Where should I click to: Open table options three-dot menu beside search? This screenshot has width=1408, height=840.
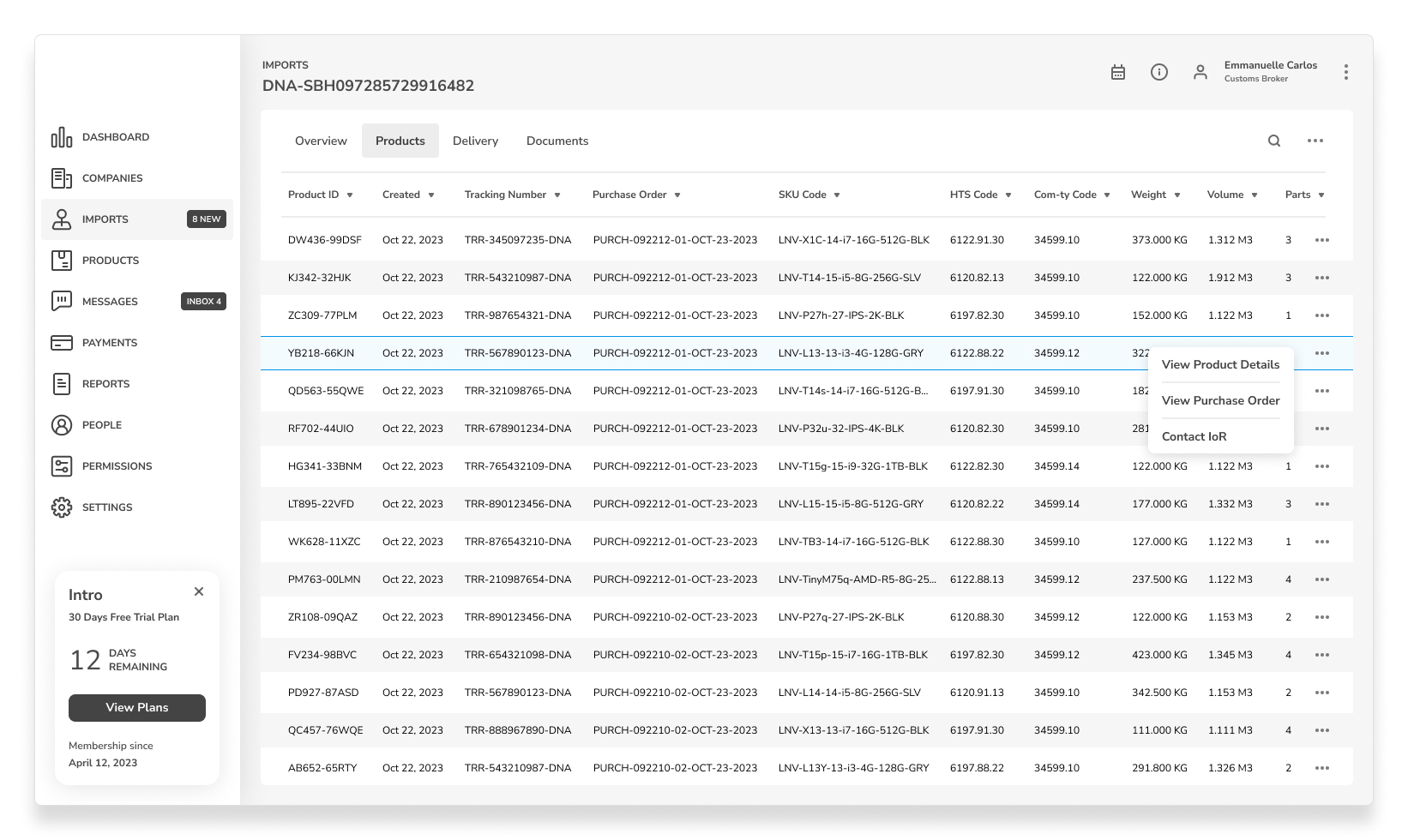tap(1315, 141)
